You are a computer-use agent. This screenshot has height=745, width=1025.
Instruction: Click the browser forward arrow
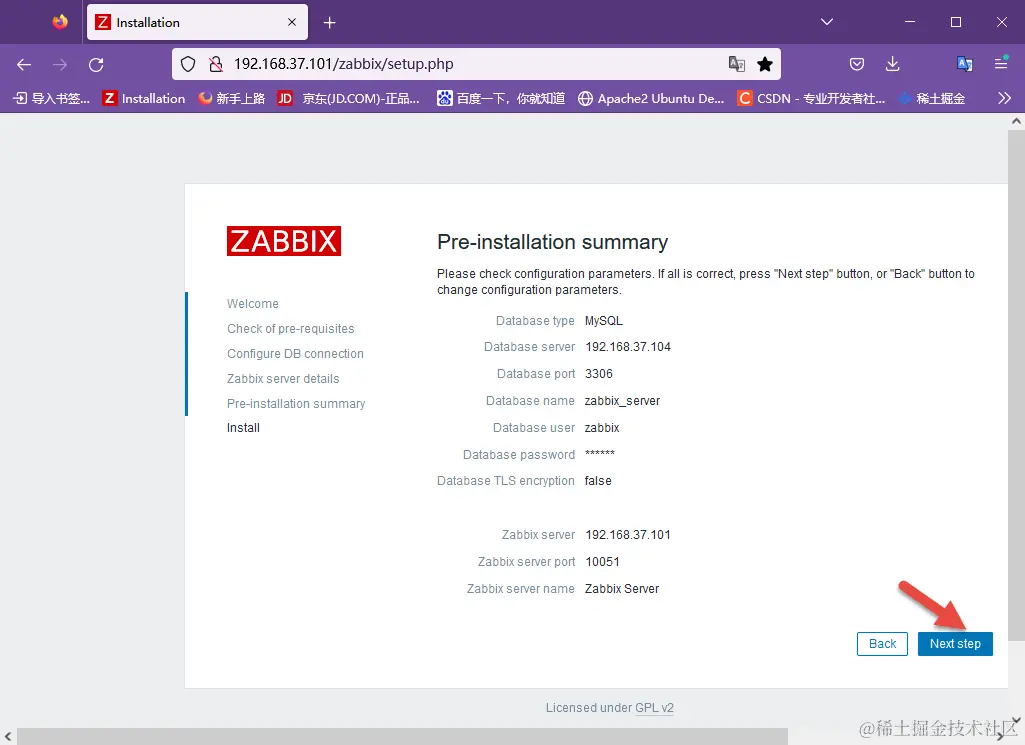click(60, 64)
